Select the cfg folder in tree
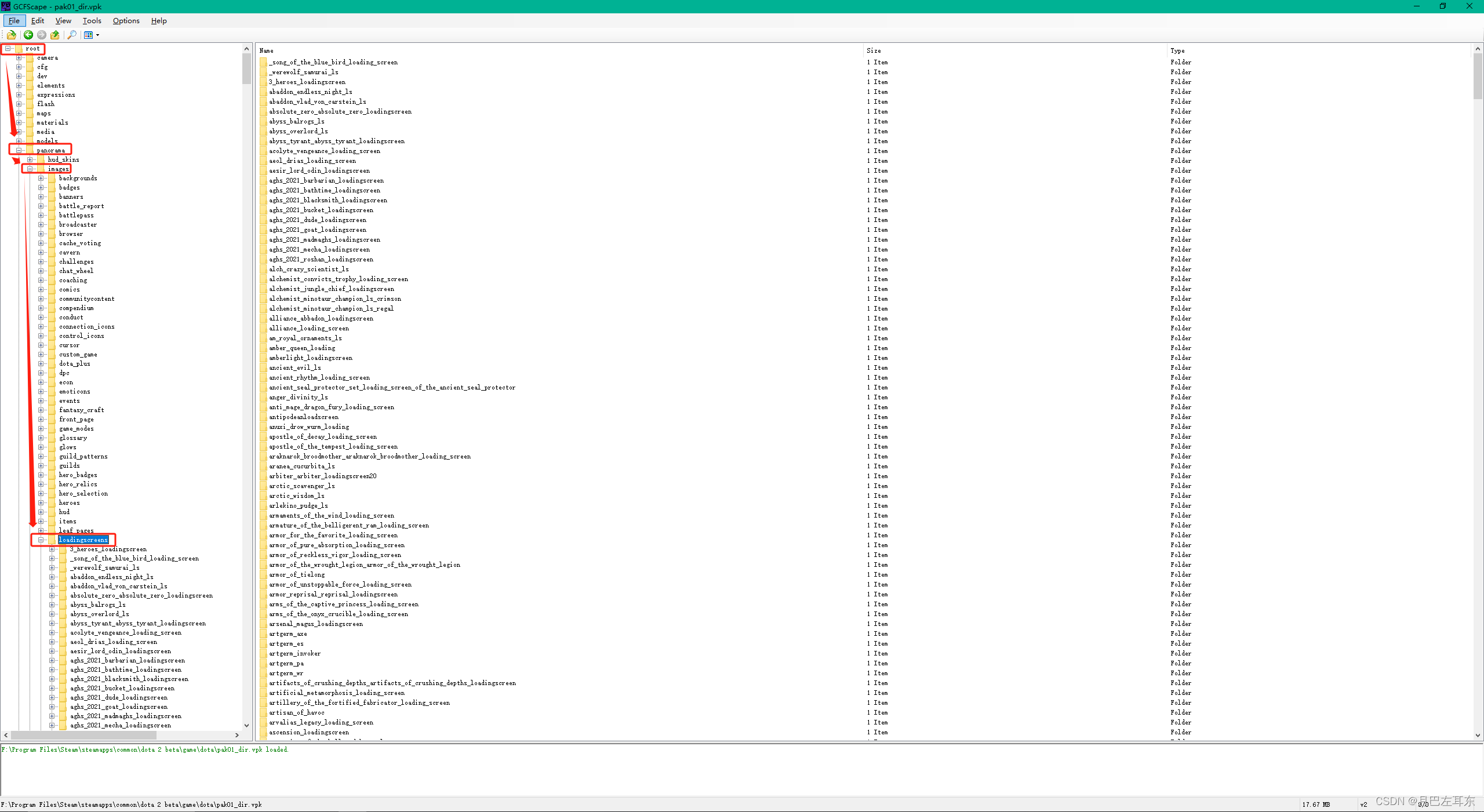This screenshot has height=812, width=1484. (x=42, y=67)
